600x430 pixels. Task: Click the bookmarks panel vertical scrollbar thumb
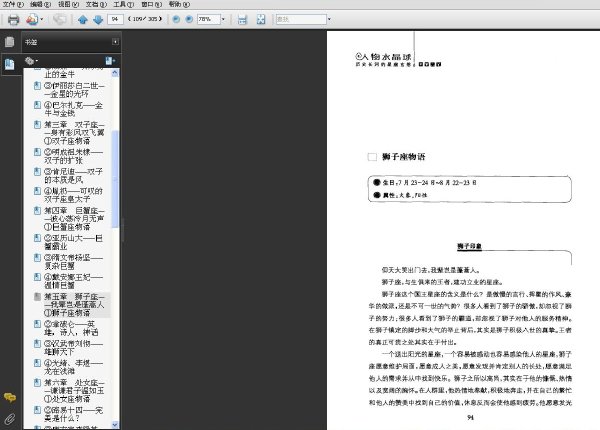pos(115,179)
